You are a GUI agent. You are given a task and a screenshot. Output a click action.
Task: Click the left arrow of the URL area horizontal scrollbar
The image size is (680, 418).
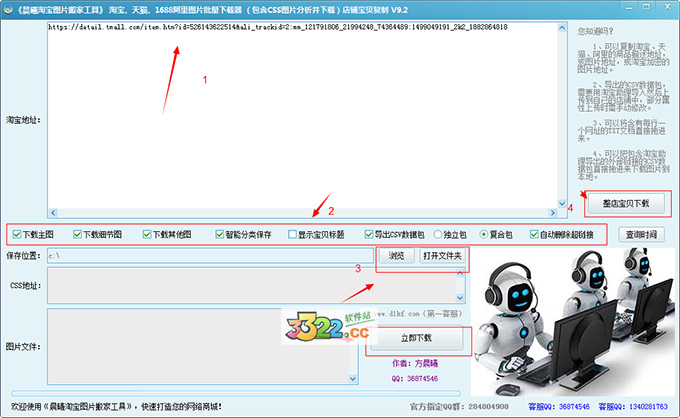(53, 212)
